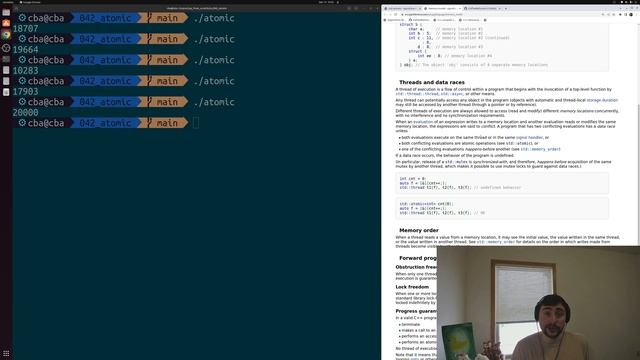Reload the cppreference page in Chrome
640x360 pixels.
point(396,14)
